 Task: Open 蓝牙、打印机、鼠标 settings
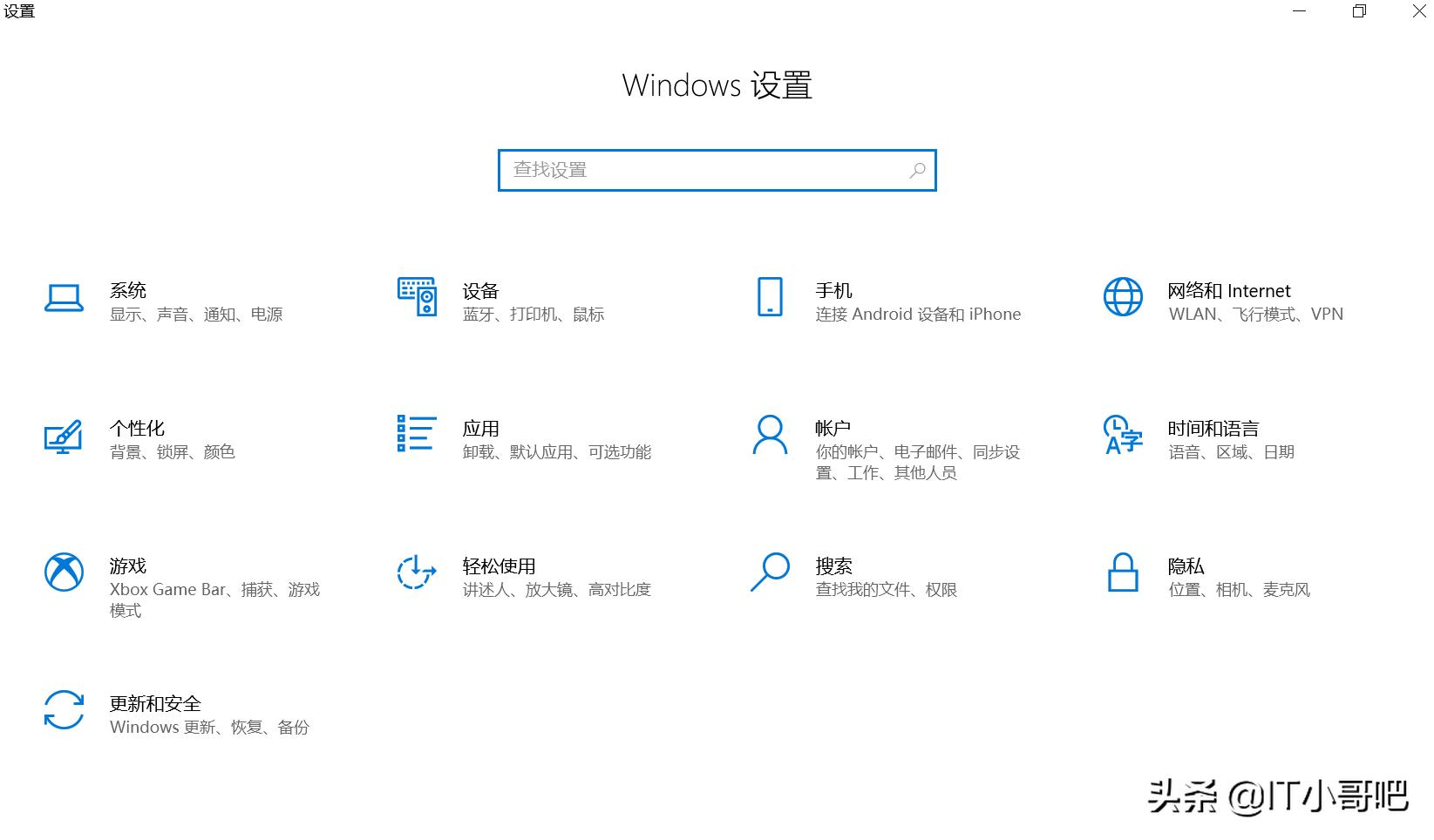534,314
